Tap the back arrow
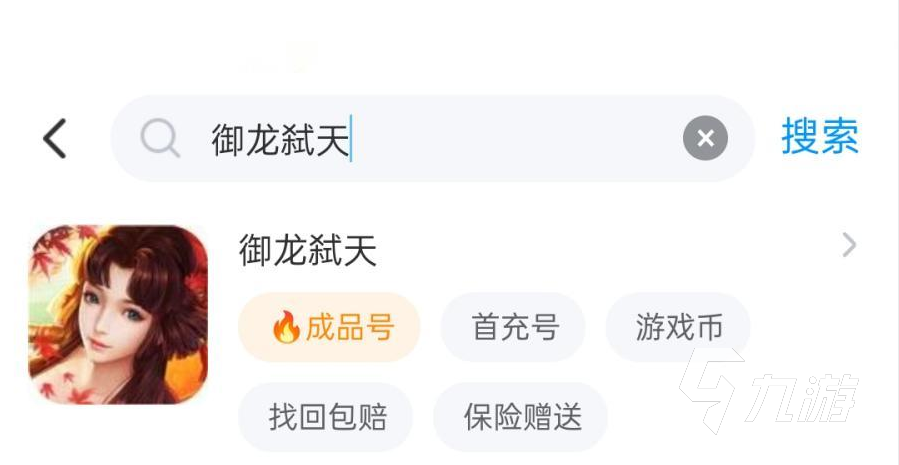 pyautogui.click(x=55, y=139)
